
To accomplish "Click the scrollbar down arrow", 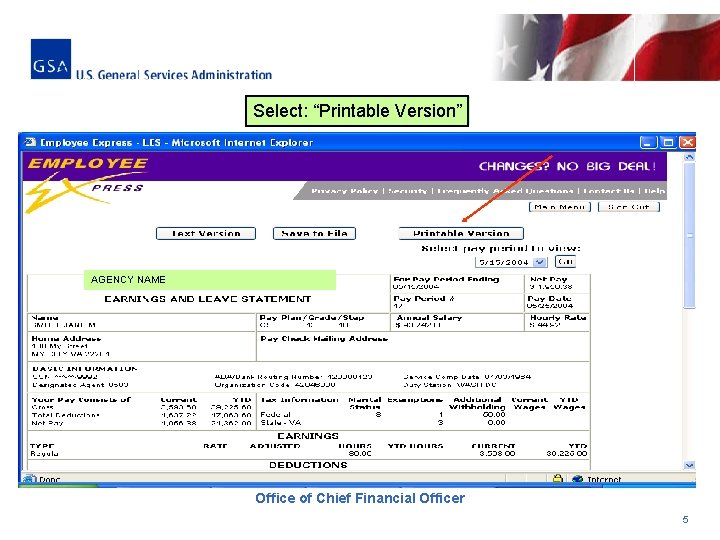I will [x=689, y=465].
